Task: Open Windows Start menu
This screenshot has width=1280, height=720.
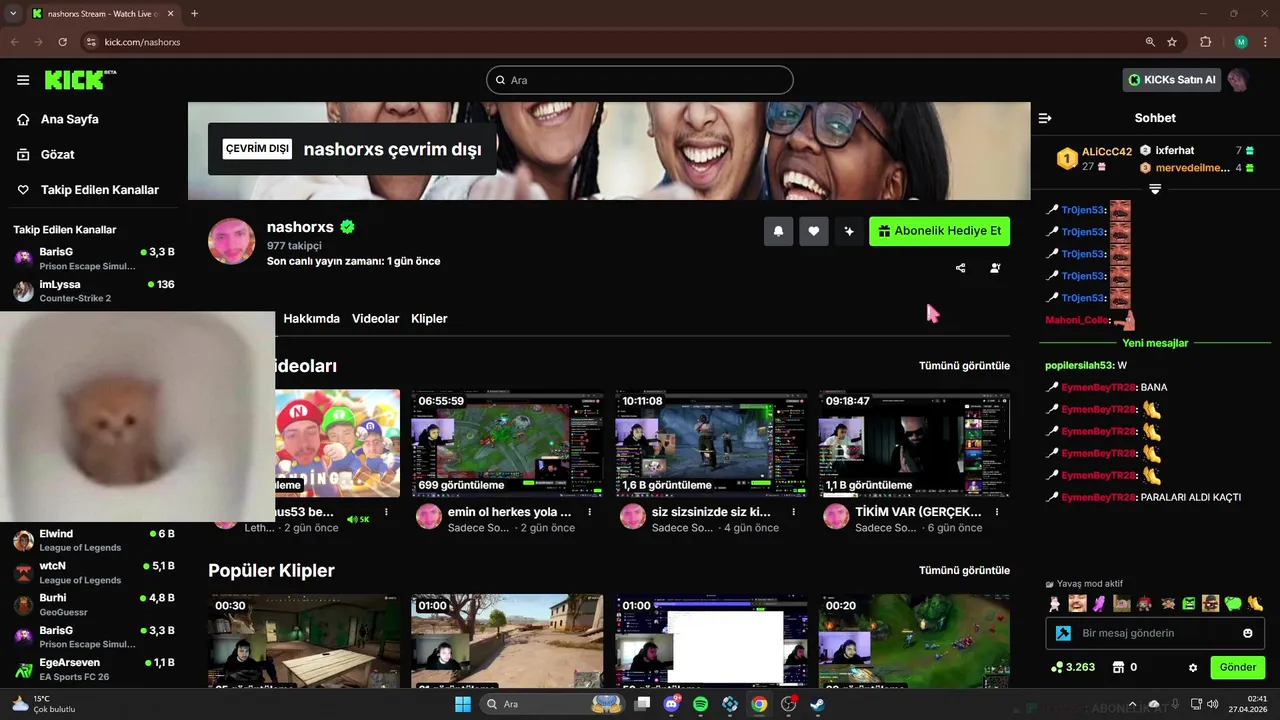Action: [x=463, y=704]
